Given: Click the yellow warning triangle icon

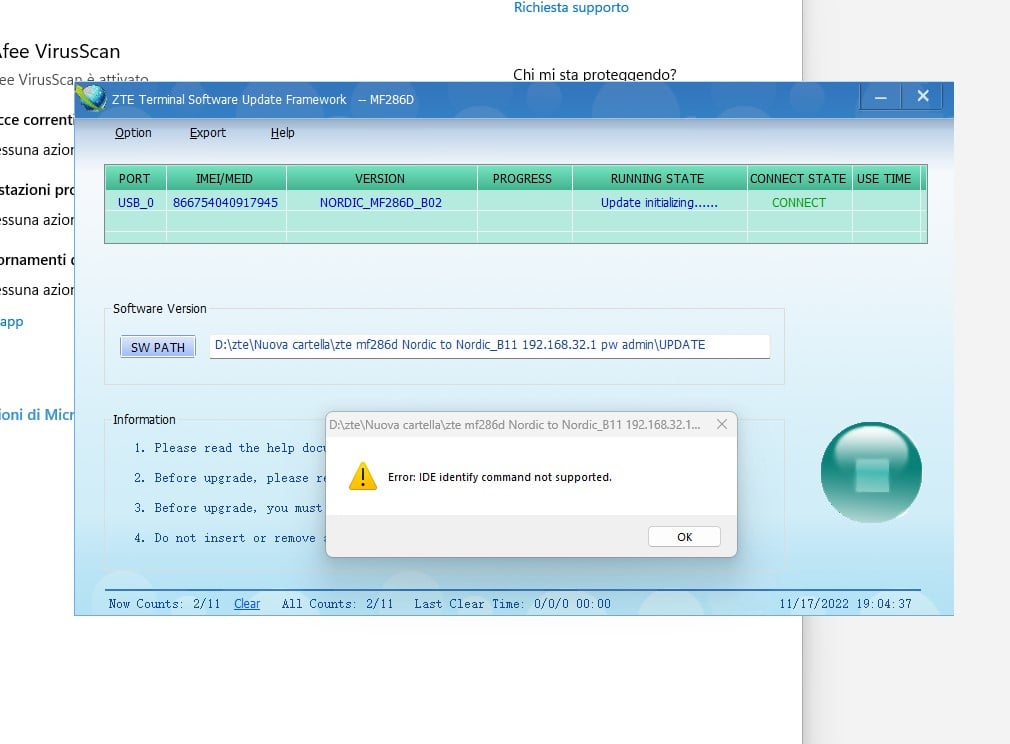Looking at the screenshot, I should [x=363, y=477].
